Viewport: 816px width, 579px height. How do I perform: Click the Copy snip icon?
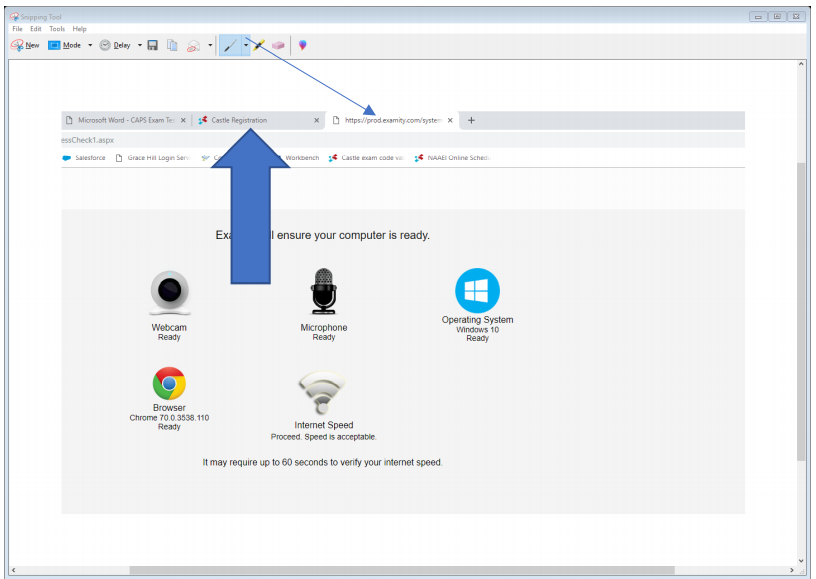coord(171,45)
